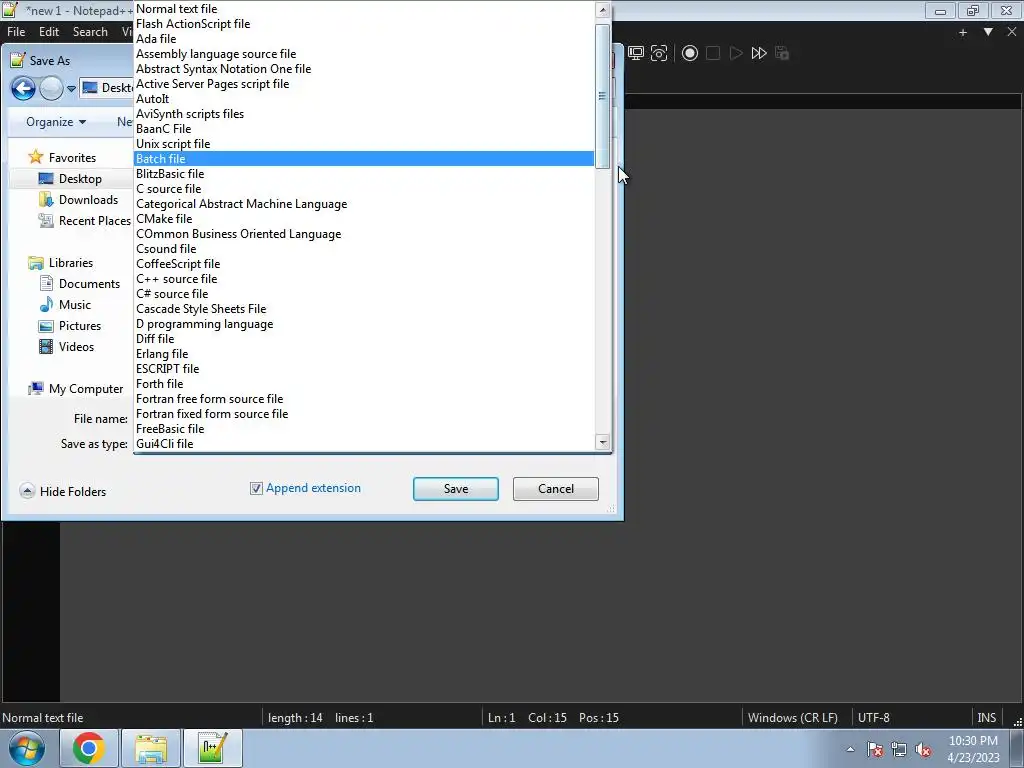
Task: Click the stop recording square icon
Action: point(713,54)
